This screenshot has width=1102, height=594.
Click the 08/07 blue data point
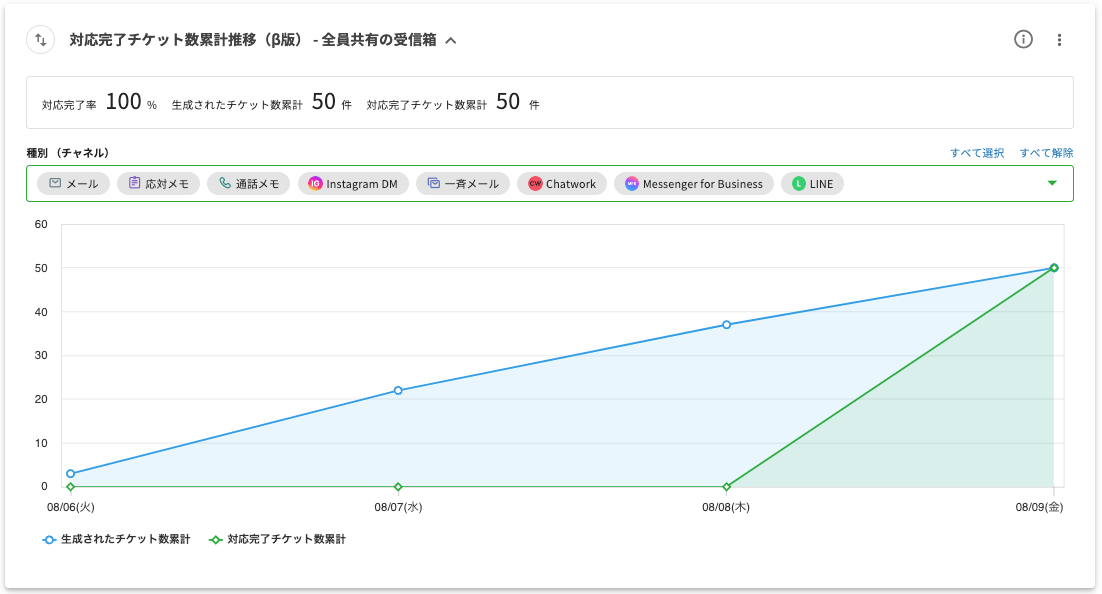click(398, 390)
